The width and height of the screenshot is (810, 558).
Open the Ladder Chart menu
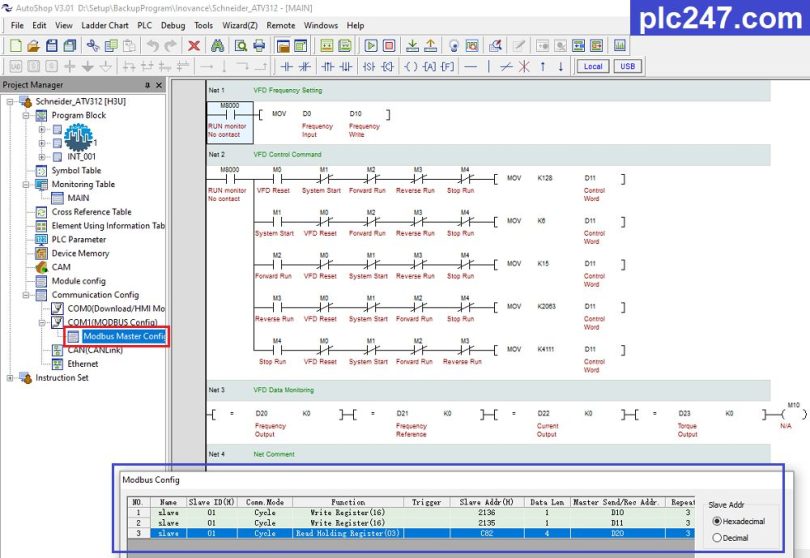pyautogui.click(x=104, y=25)
